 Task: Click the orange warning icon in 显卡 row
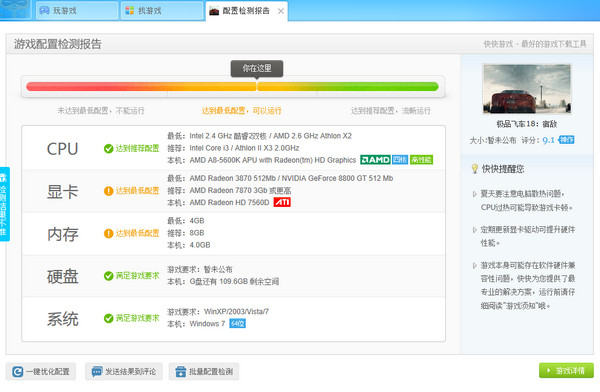pyautogui.click(x=108, y=191)
